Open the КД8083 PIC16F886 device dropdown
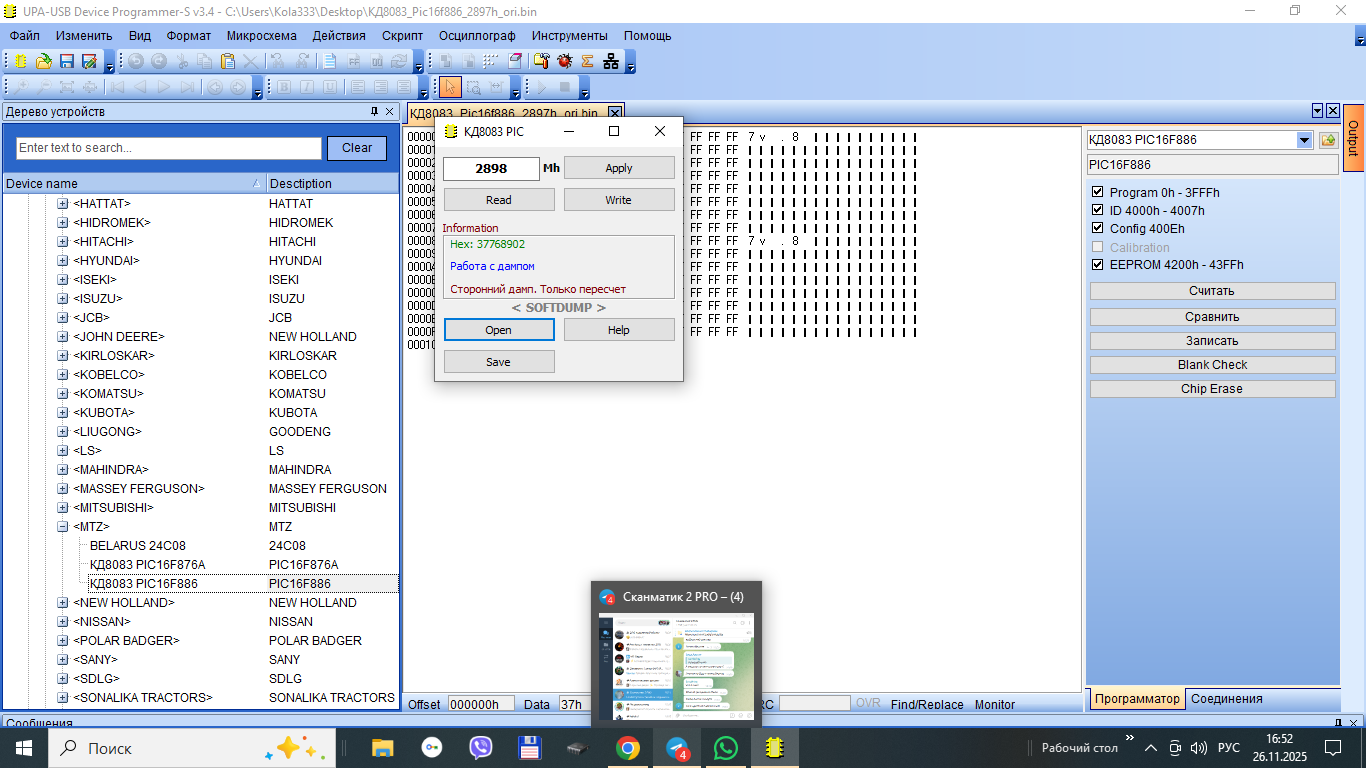 1304,140
